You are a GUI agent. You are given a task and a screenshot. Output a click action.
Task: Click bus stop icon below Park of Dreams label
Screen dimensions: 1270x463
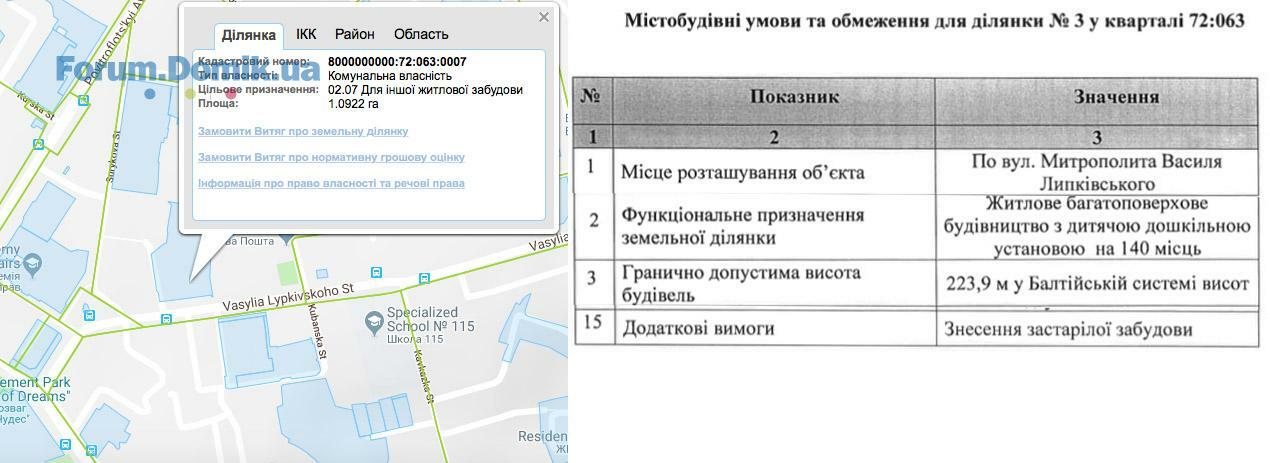click(66, 444)
